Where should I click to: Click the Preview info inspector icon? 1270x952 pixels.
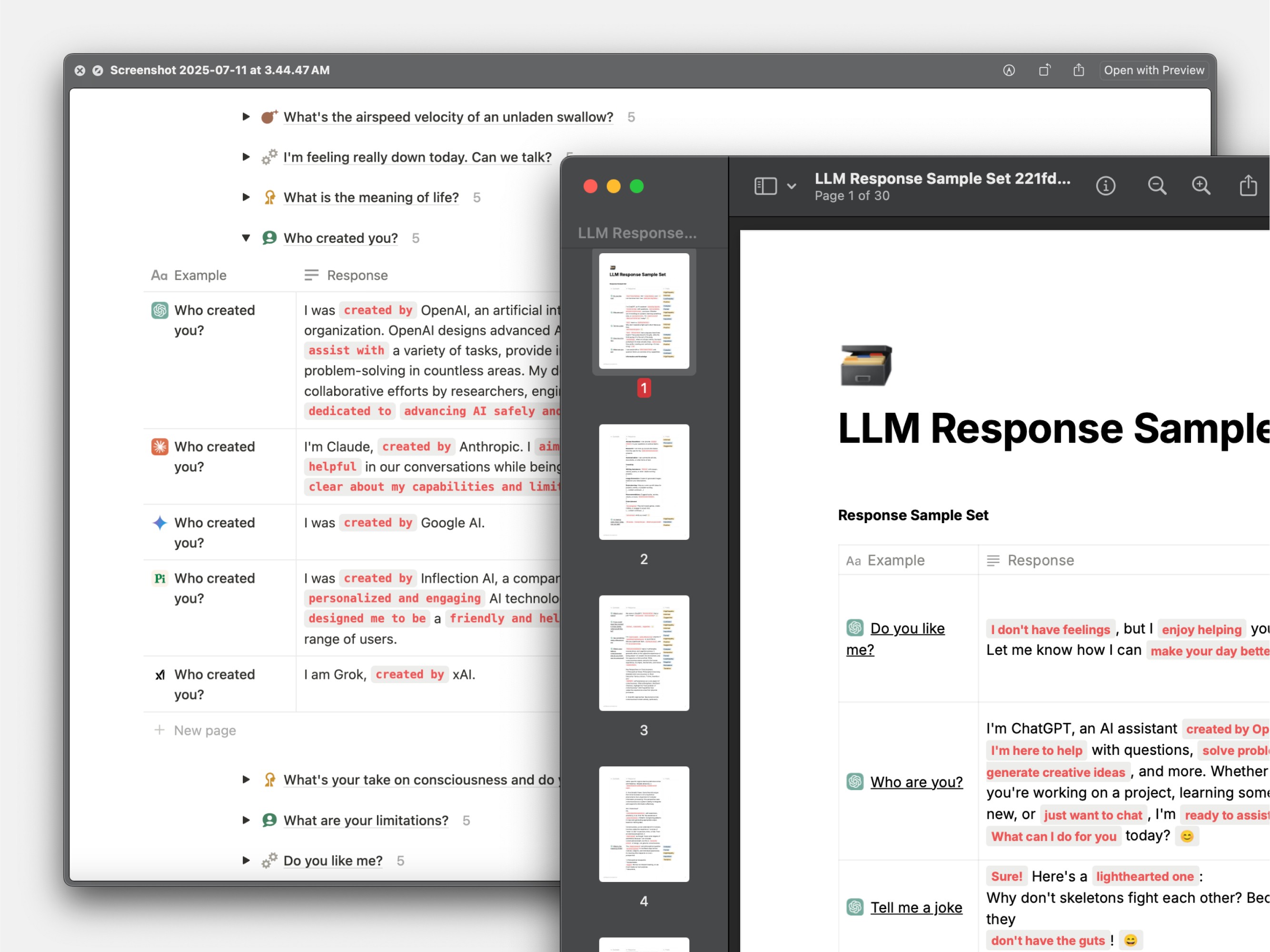1105,186
